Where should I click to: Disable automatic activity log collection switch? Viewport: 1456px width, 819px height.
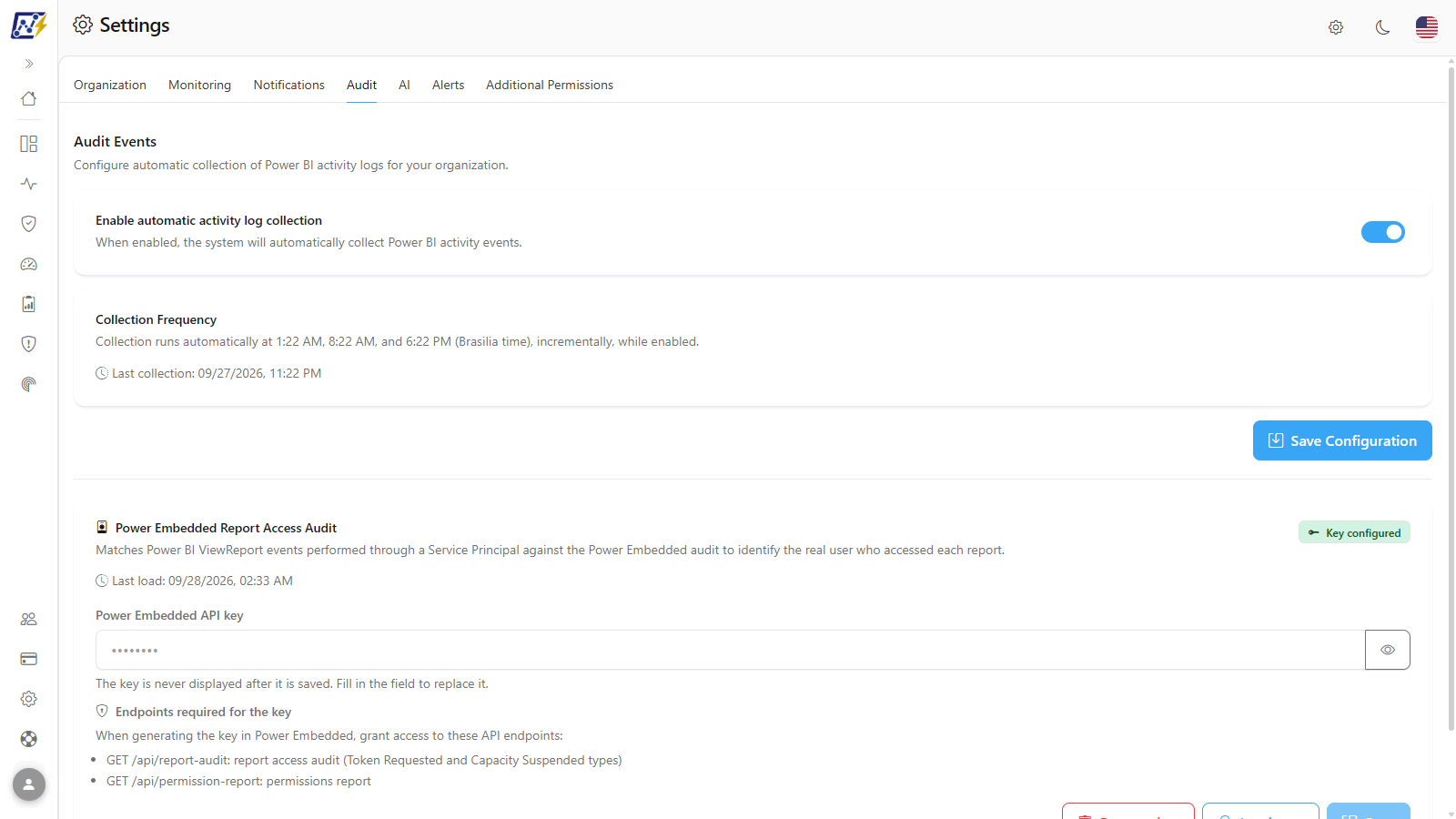[x=1383, y=232]
